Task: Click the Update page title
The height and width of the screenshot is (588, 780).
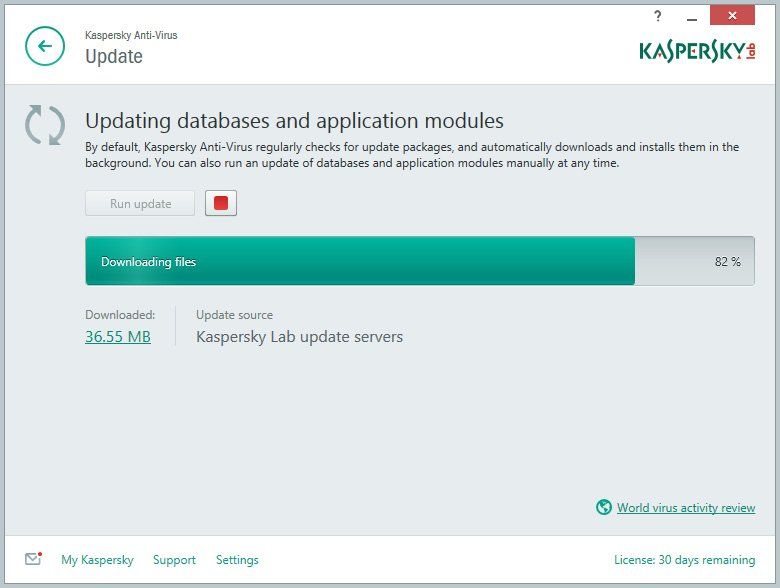Action: (x=114, y=56)
